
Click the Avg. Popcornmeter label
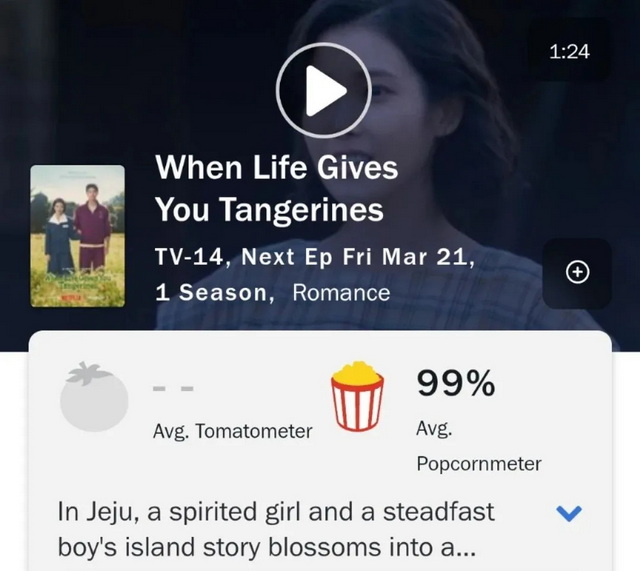(x=479, y=447)
